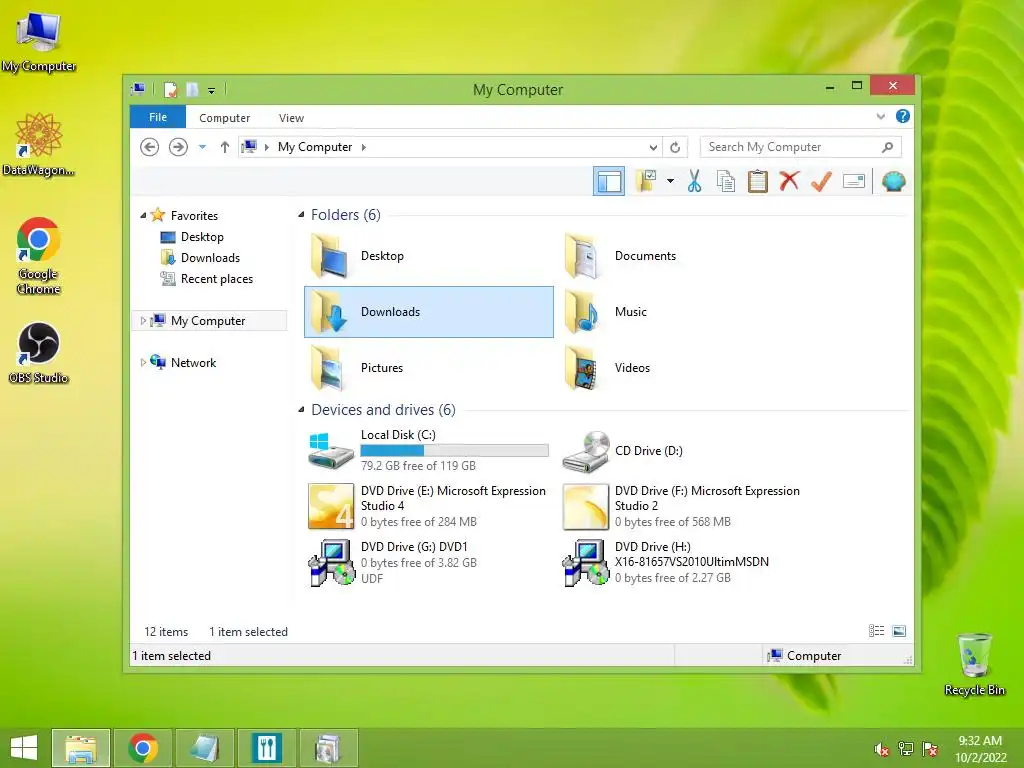This screenshot has width=1024, height=768.
Task: Collapse the Folders (6) group
Action: coord(301,215)
